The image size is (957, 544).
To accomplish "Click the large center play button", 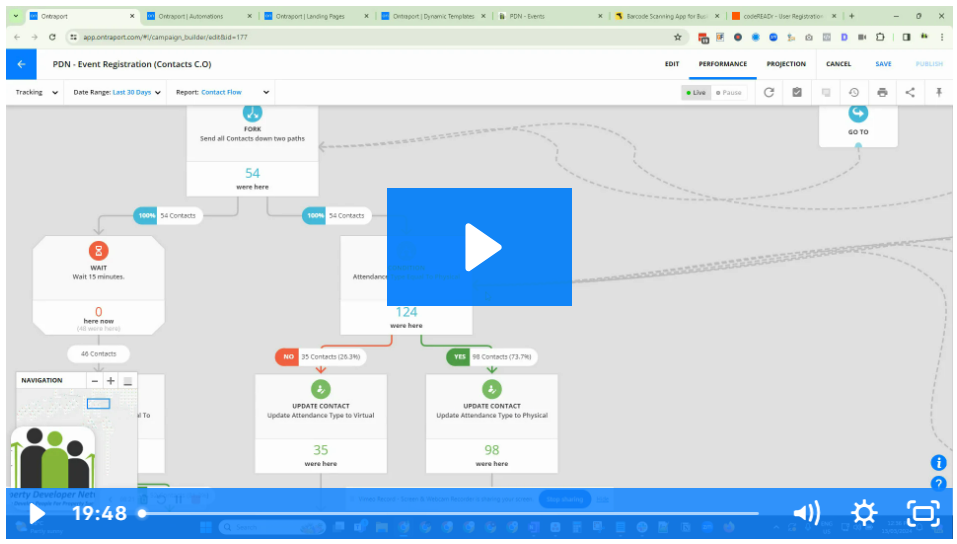I will pyautogui.click(x=479, y=247).
